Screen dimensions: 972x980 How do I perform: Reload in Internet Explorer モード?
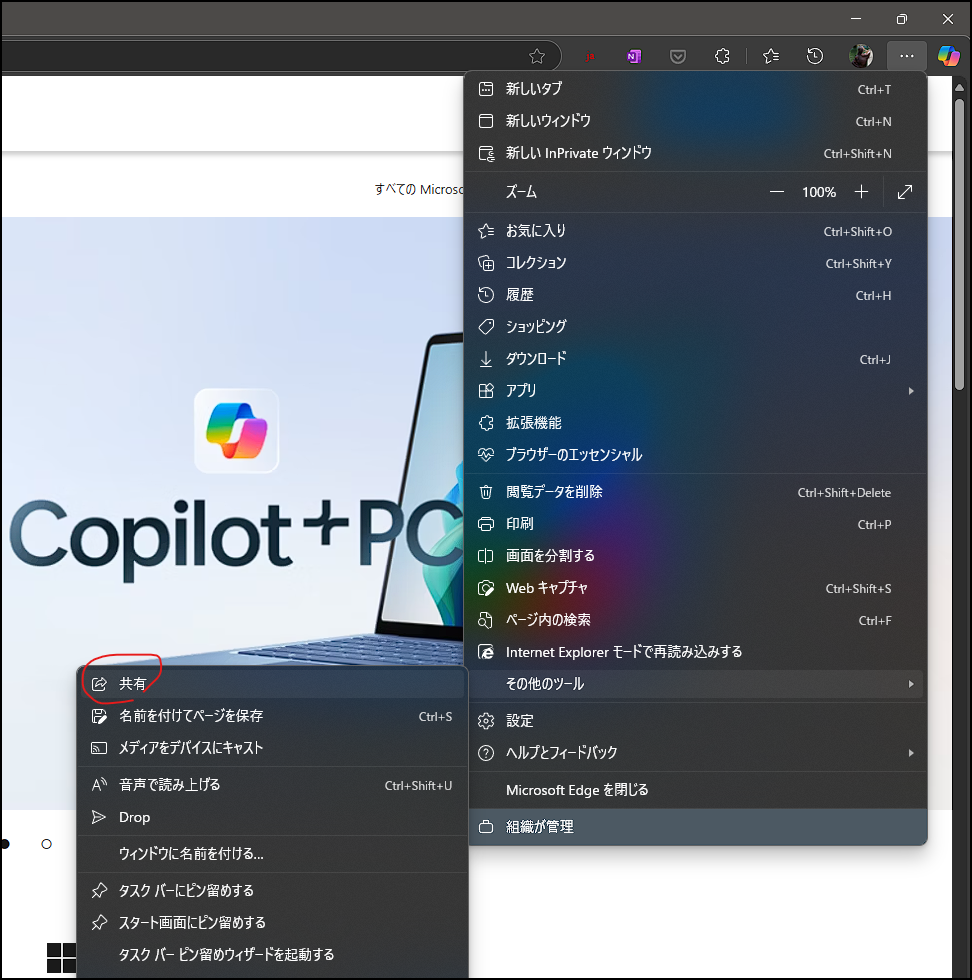click(696, 652)
